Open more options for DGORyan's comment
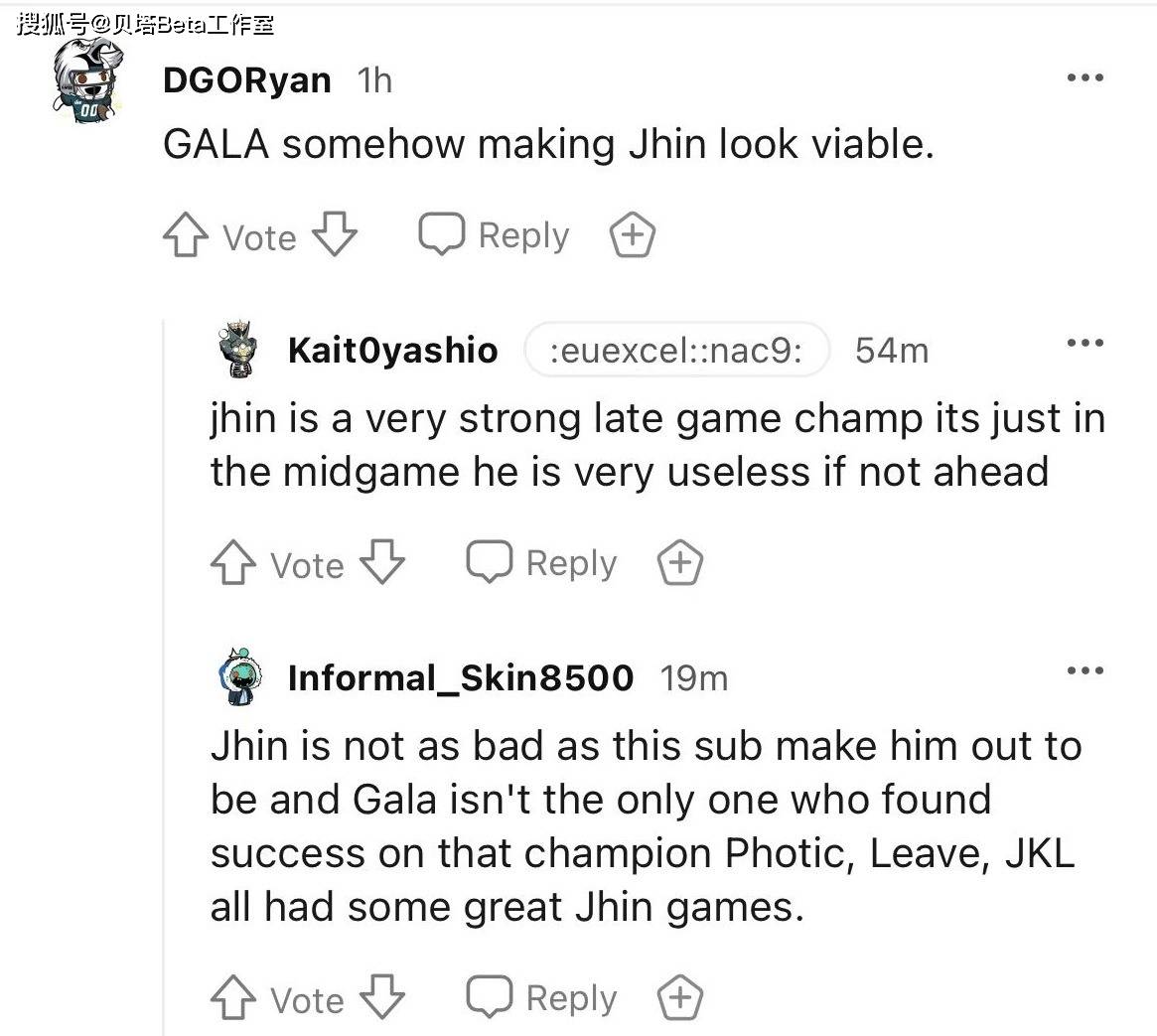The height and width of the screenshot is (1036, 1157). click(1085, 78)
